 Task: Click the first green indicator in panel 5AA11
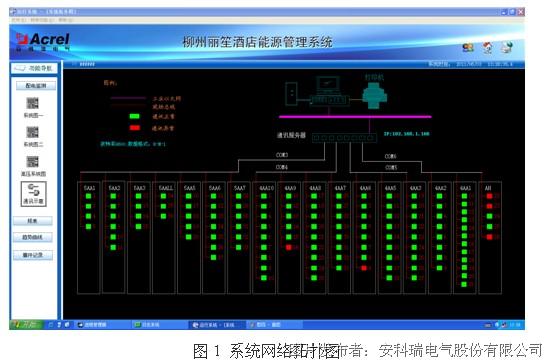163,196
